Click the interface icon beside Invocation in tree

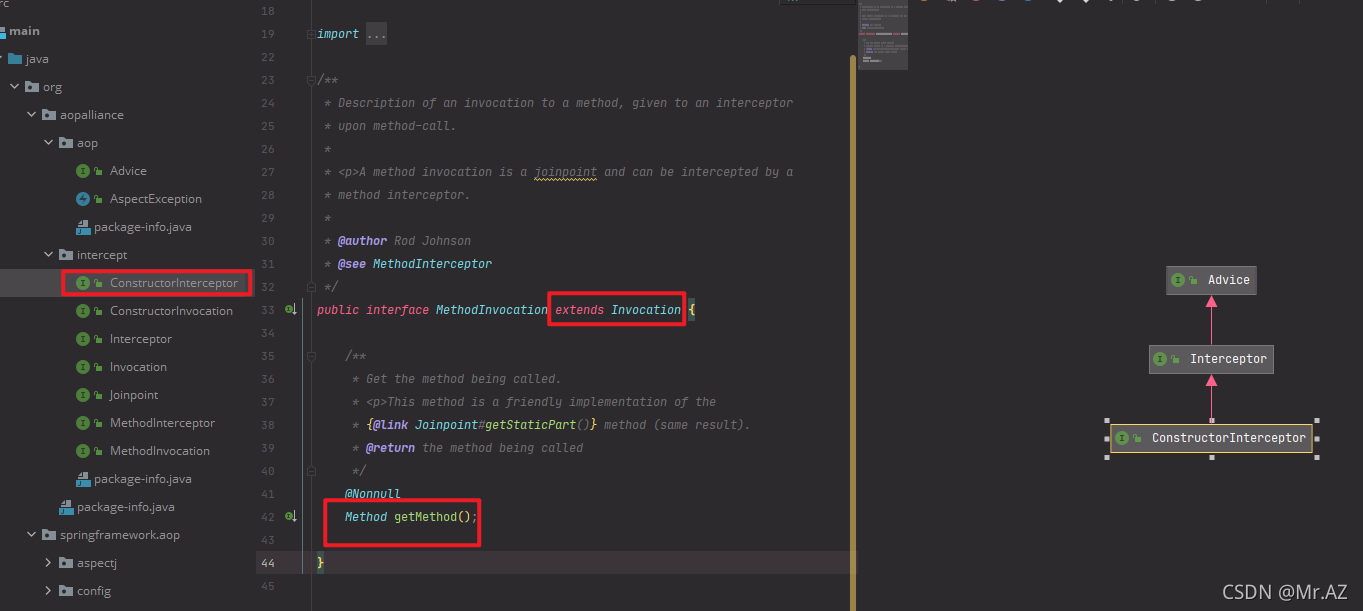[83, 367]
